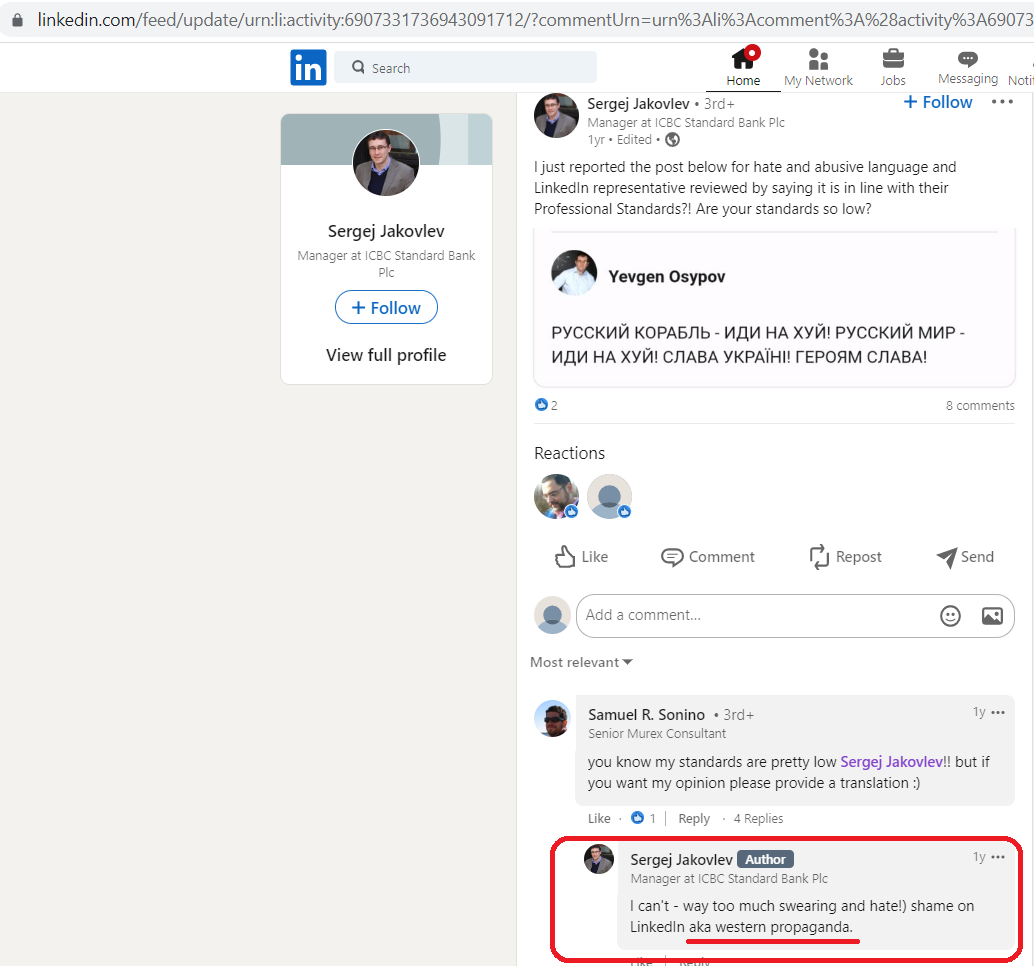The width and height of the screenshot is (1034, 966).
Task: Click the LinkedIn logo icon
Action: coord(308,67)
